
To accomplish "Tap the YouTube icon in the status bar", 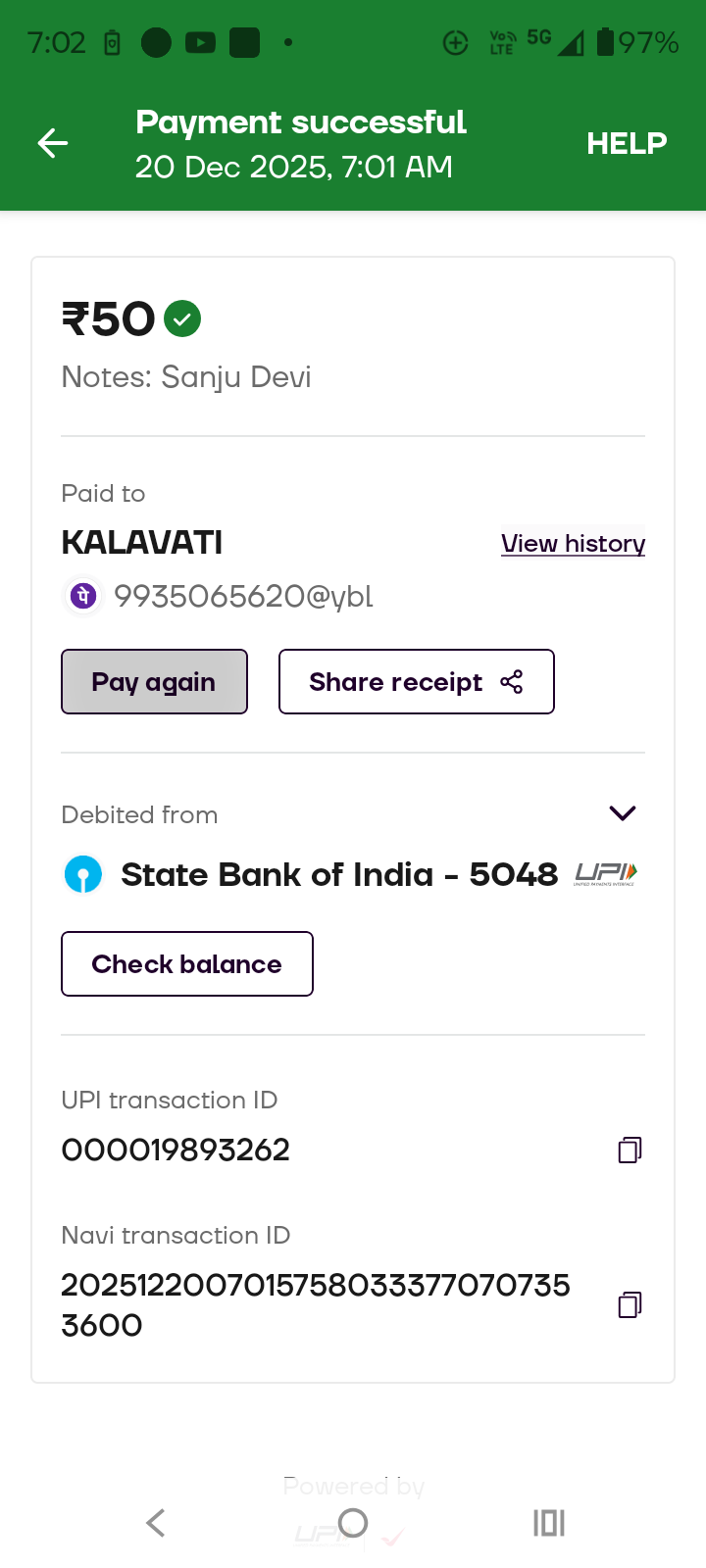I will 200,42.
